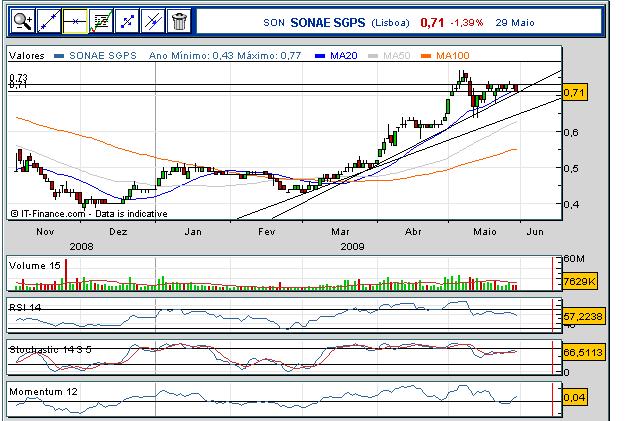Select the line segment drawing tool
Screen dimensions: 640x421
pyautogui.click(x=127, y=21)
